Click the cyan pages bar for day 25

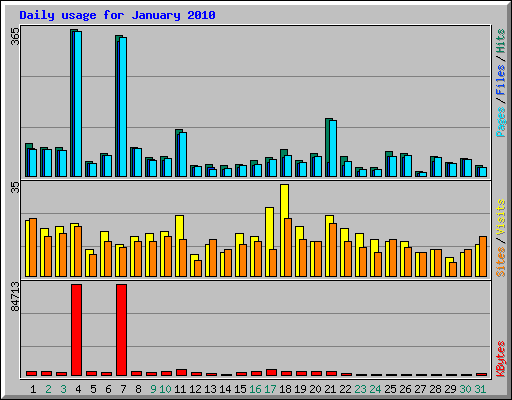393,167
